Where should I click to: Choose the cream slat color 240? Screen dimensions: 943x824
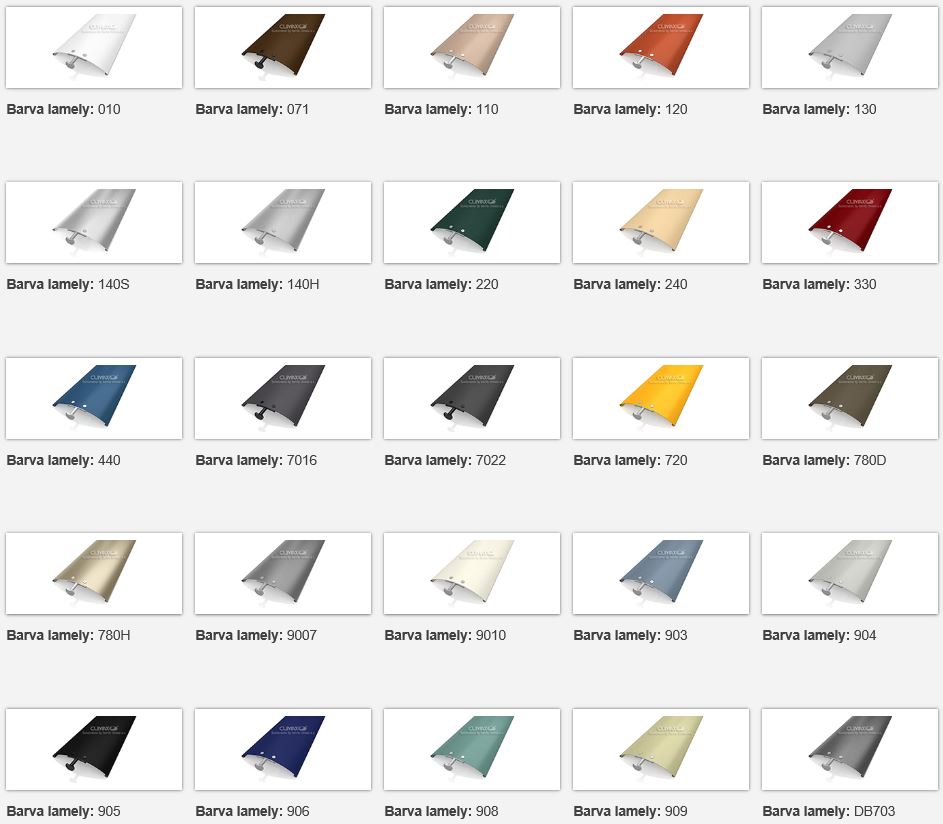point(660,223)
